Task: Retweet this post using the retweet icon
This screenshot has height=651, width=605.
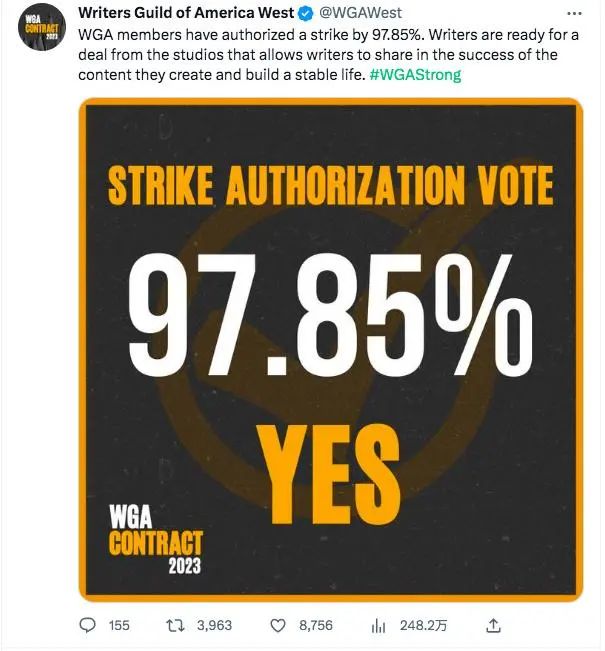Action: 178,625
